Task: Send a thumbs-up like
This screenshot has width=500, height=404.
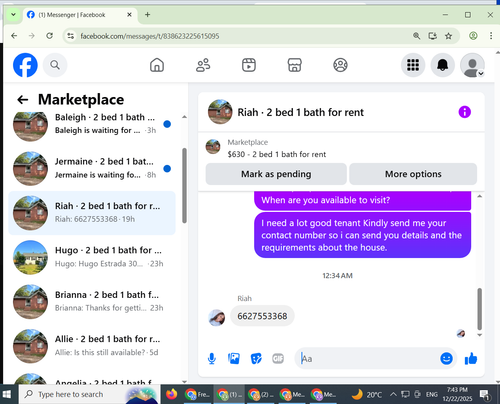Action: point(471,359)
